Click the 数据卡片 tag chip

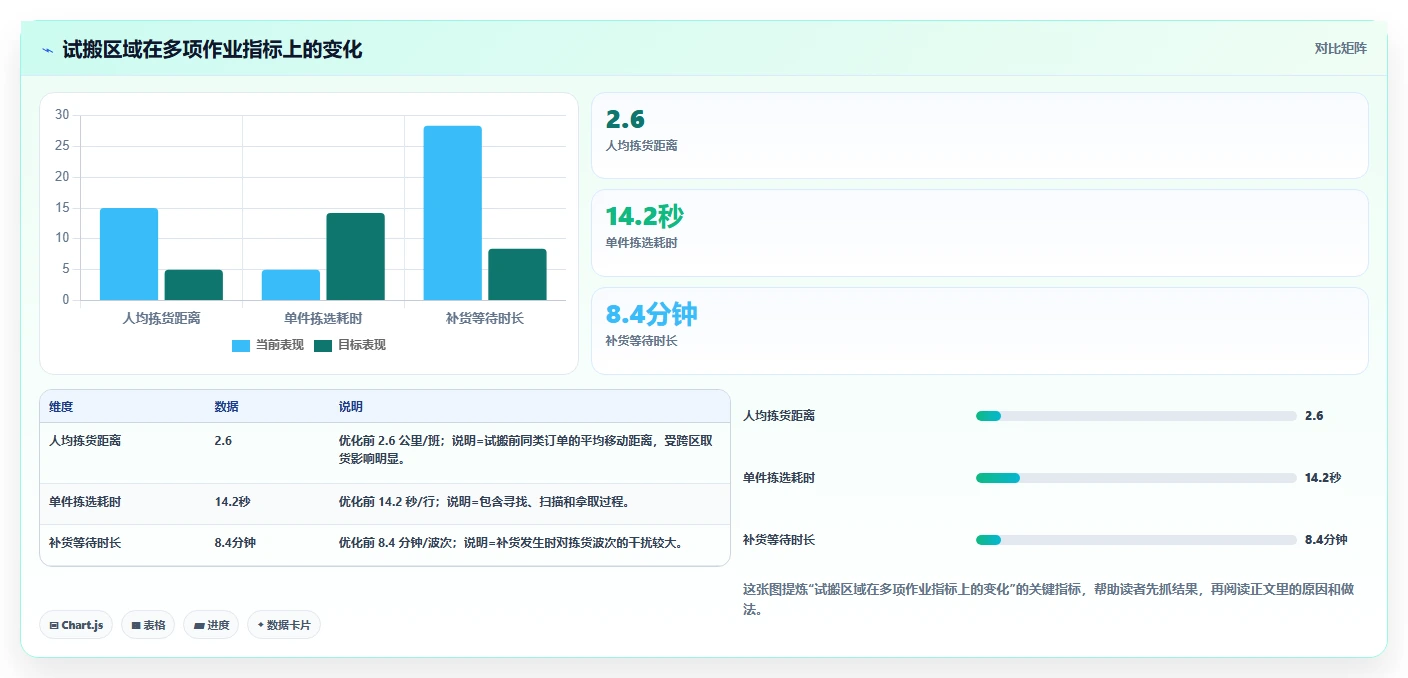tap(284, 625)
